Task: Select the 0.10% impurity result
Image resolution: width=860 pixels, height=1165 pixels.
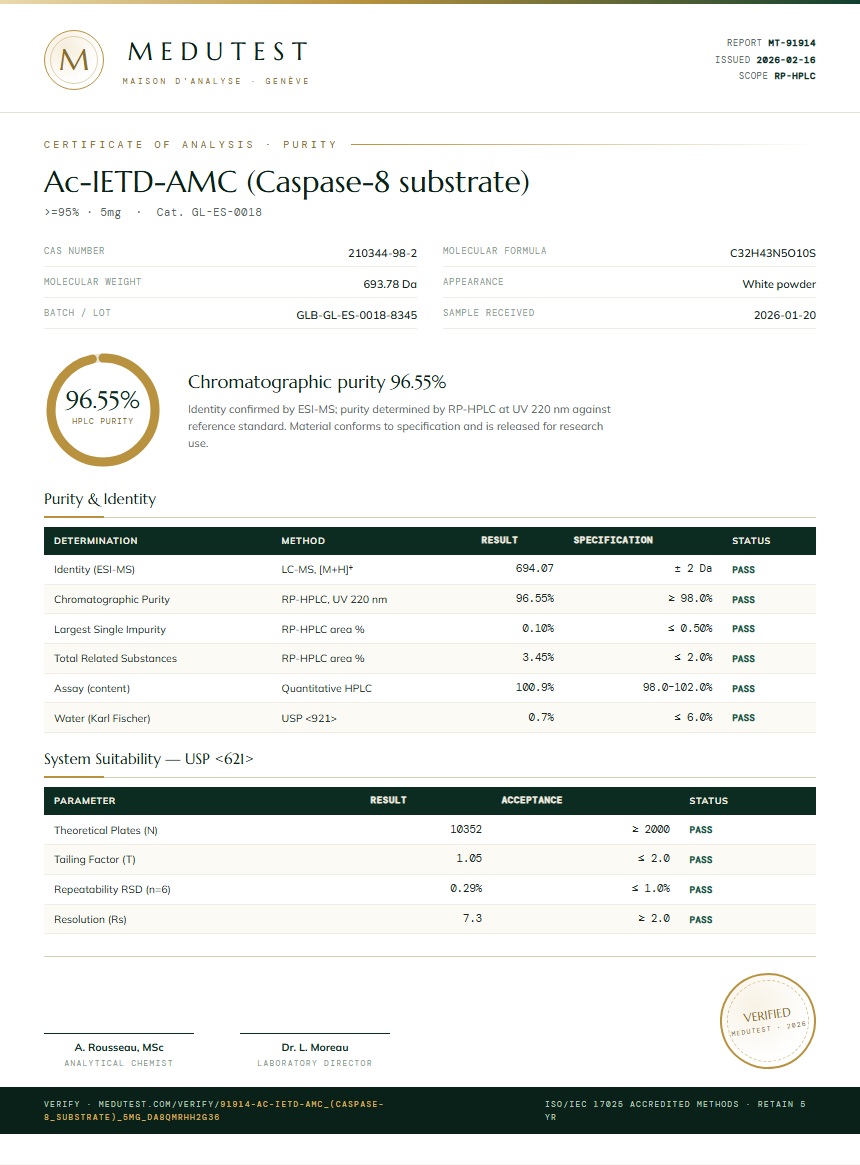Action: click(537, 629)
